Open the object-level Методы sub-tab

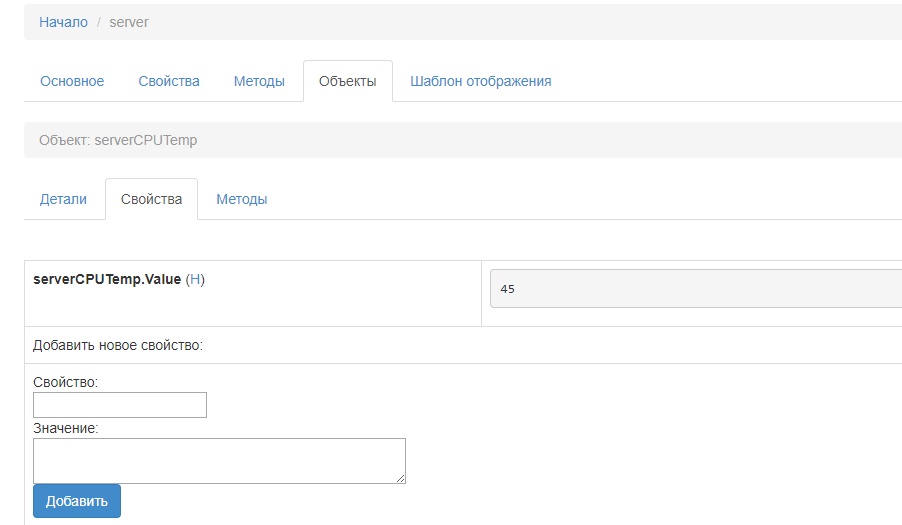pos(241,199)
